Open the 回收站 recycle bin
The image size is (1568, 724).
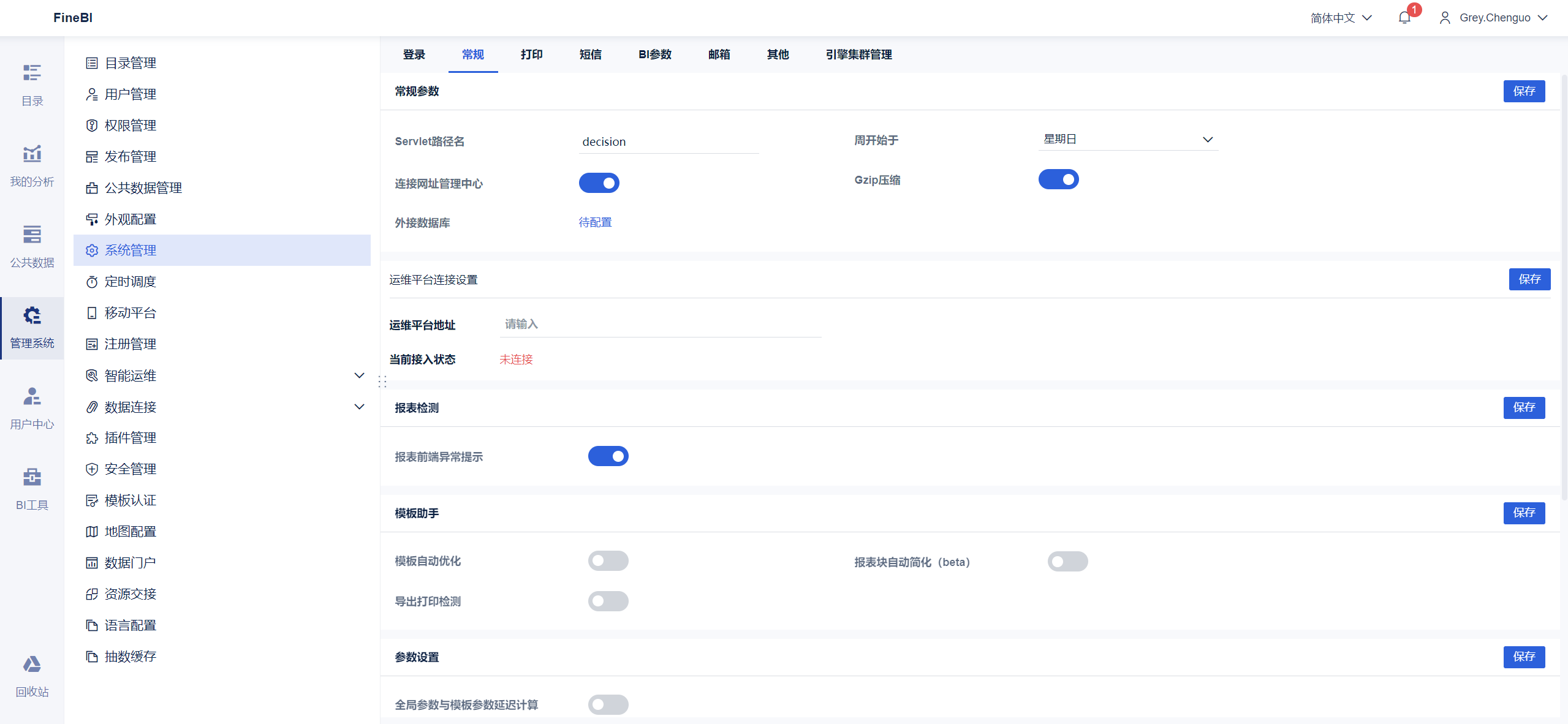[31, 674]
